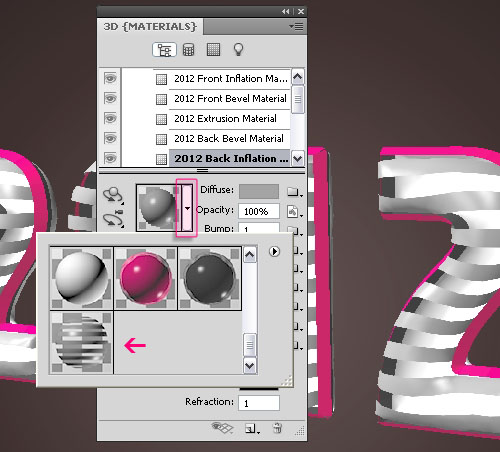Open the Diffuse color swatch
Viewport: 500px width, 452px height.
(259, 191)
